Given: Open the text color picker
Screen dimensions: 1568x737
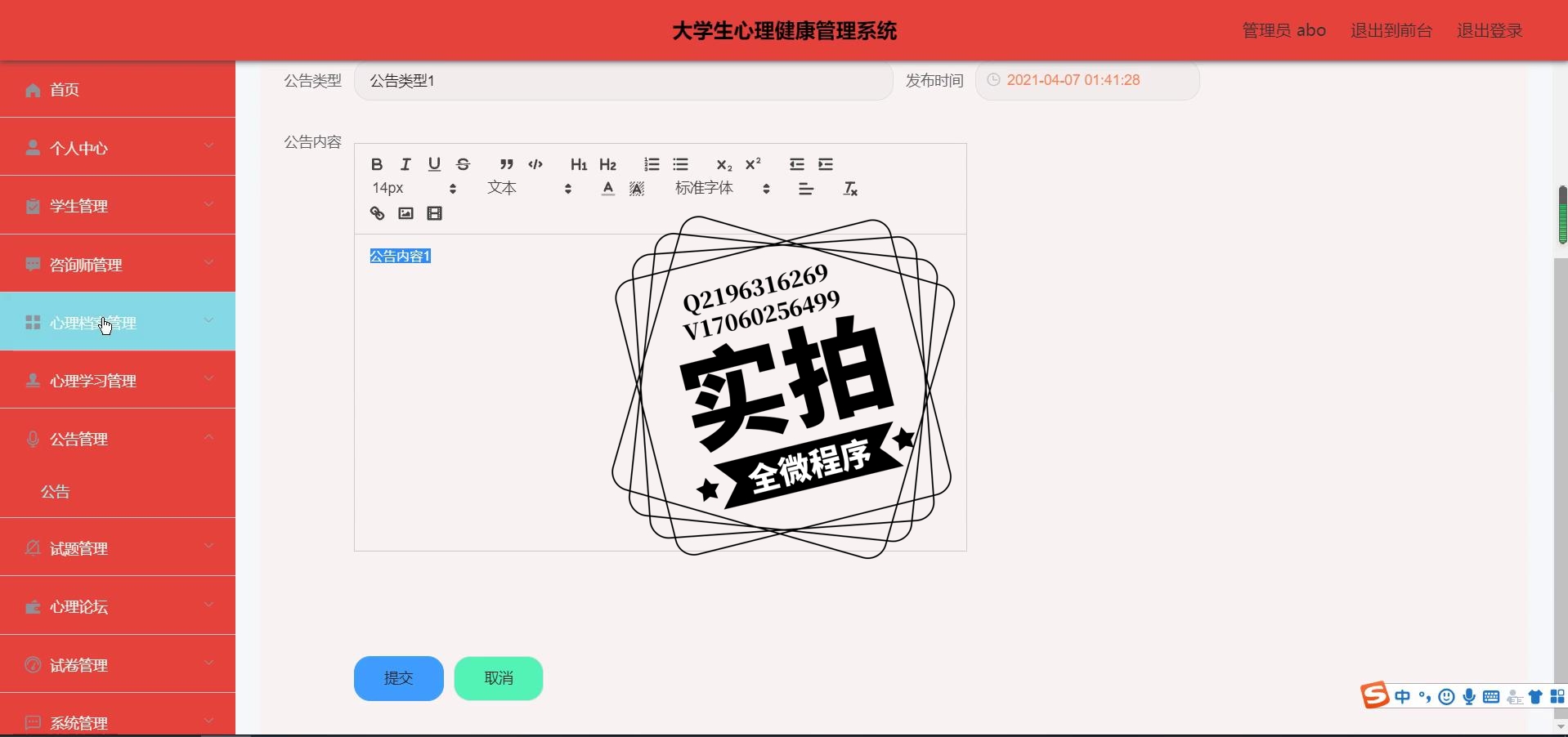Looking at the screenshot, I should pos(607,189).
